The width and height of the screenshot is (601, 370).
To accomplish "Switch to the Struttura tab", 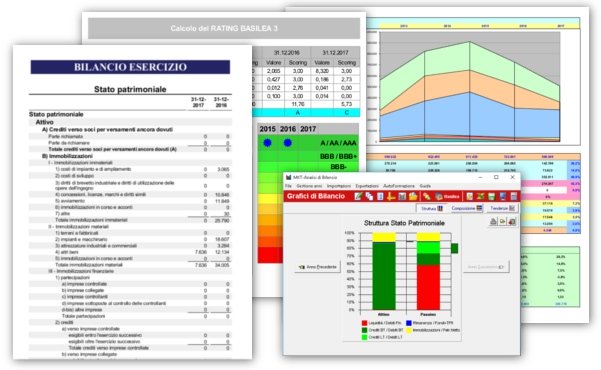I will 432,208.
